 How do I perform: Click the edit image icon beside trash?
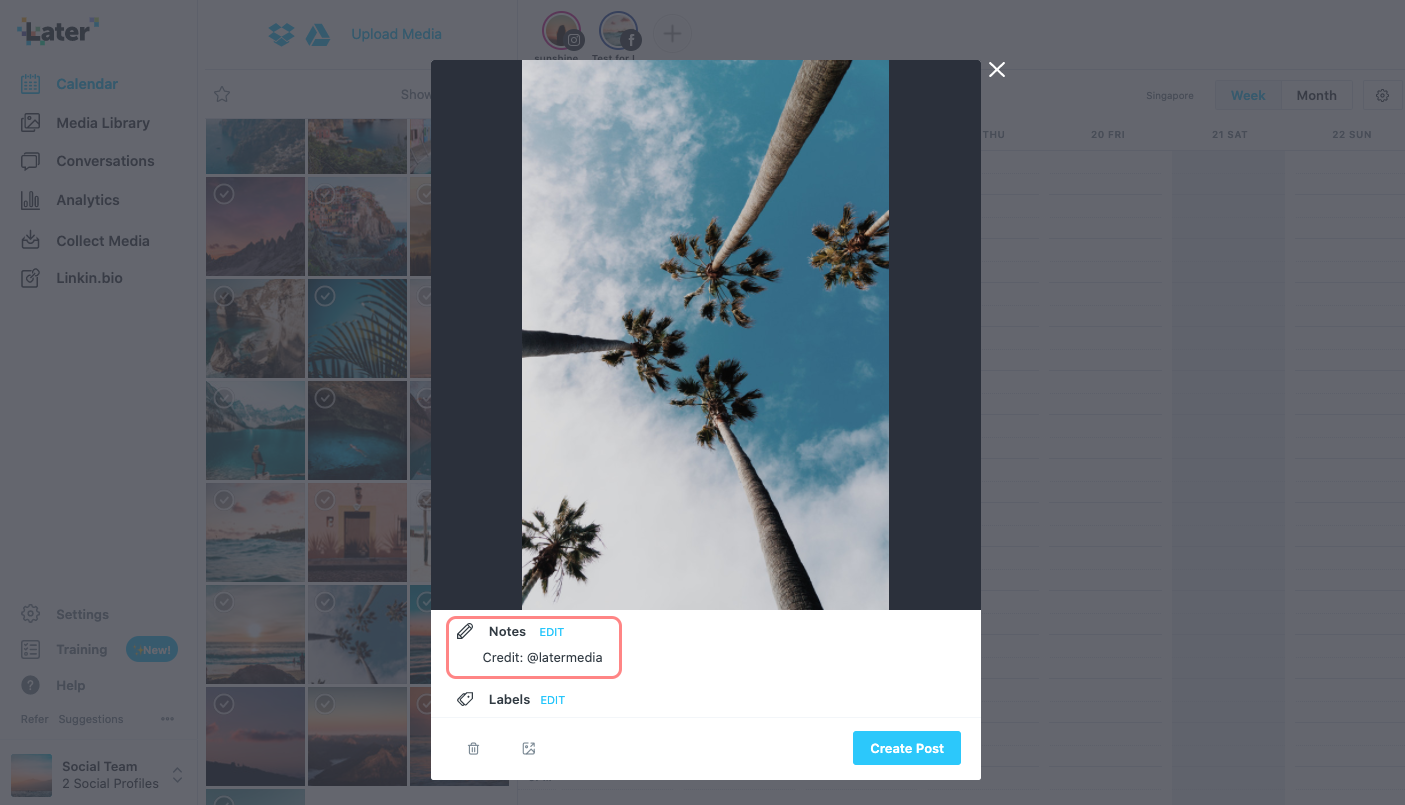pos(529,748)
